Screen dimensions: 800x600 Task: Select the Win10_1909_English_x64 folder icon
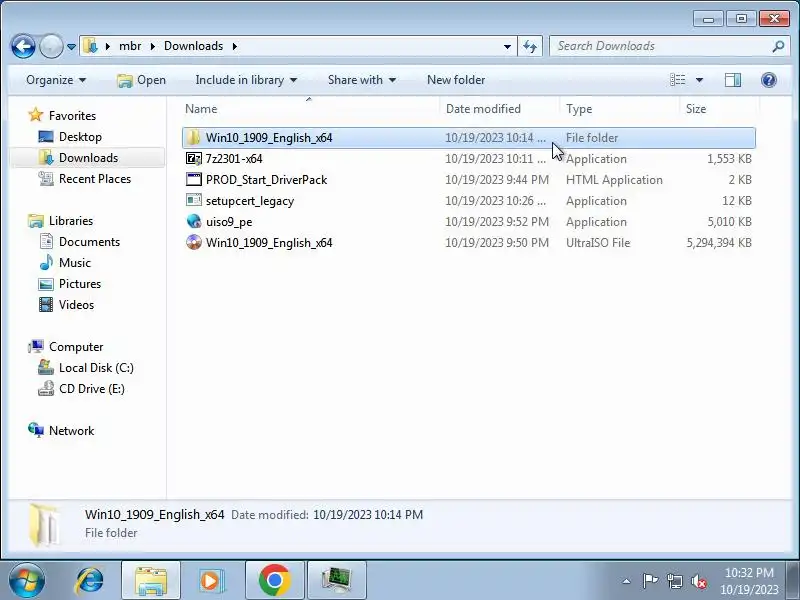(193, 138)
